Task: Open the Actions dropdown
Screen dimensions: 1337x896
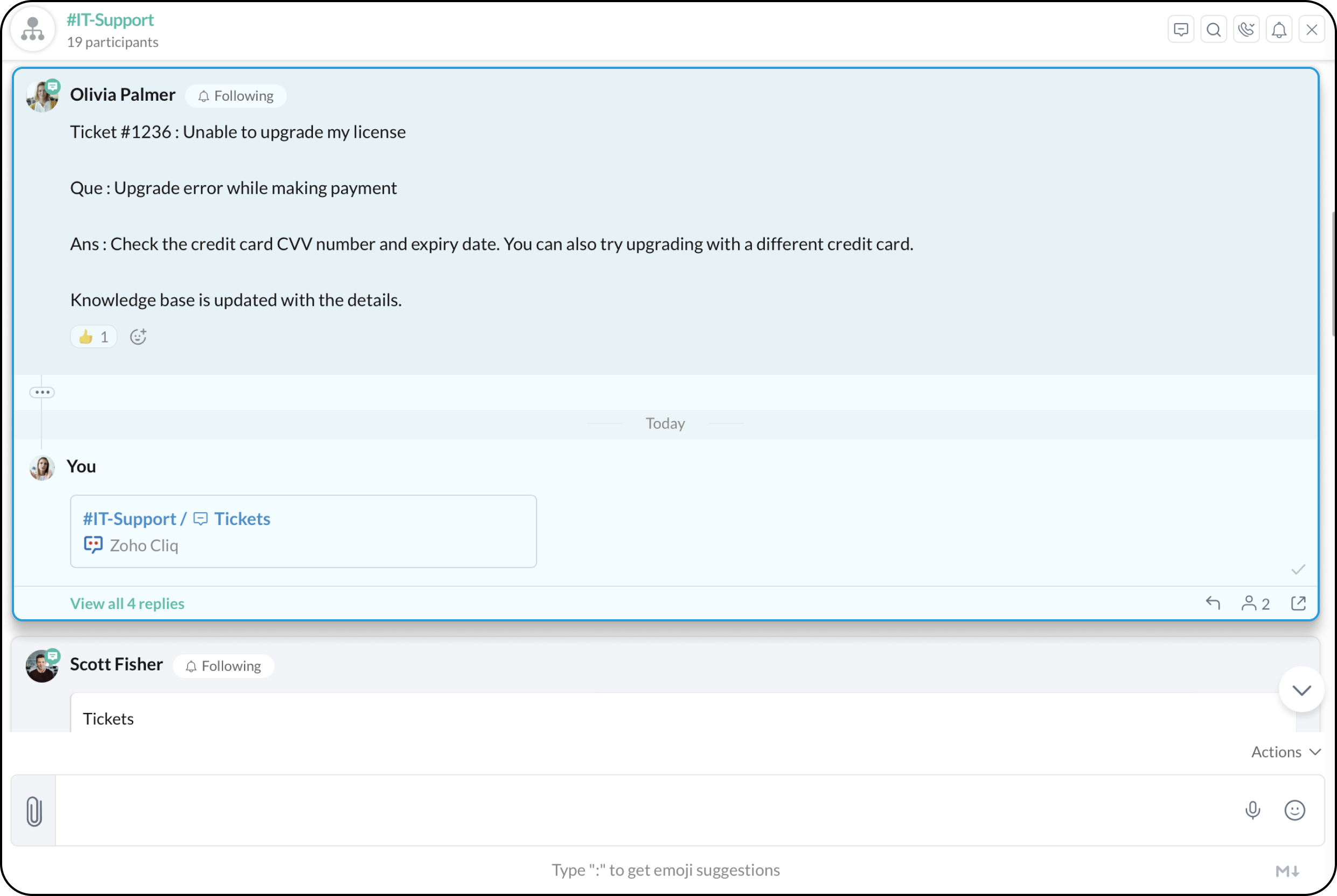Action: 1285,752
